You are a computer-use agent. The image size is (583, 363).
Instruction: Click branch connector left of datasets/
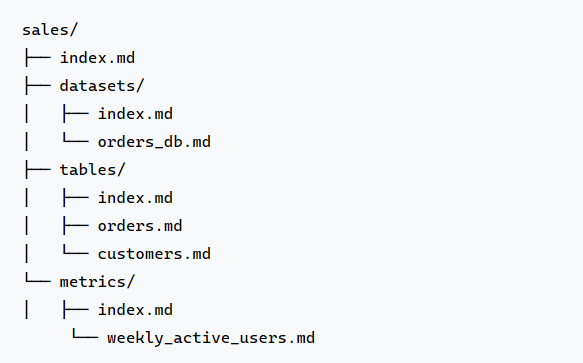click(x=38, y=86)
